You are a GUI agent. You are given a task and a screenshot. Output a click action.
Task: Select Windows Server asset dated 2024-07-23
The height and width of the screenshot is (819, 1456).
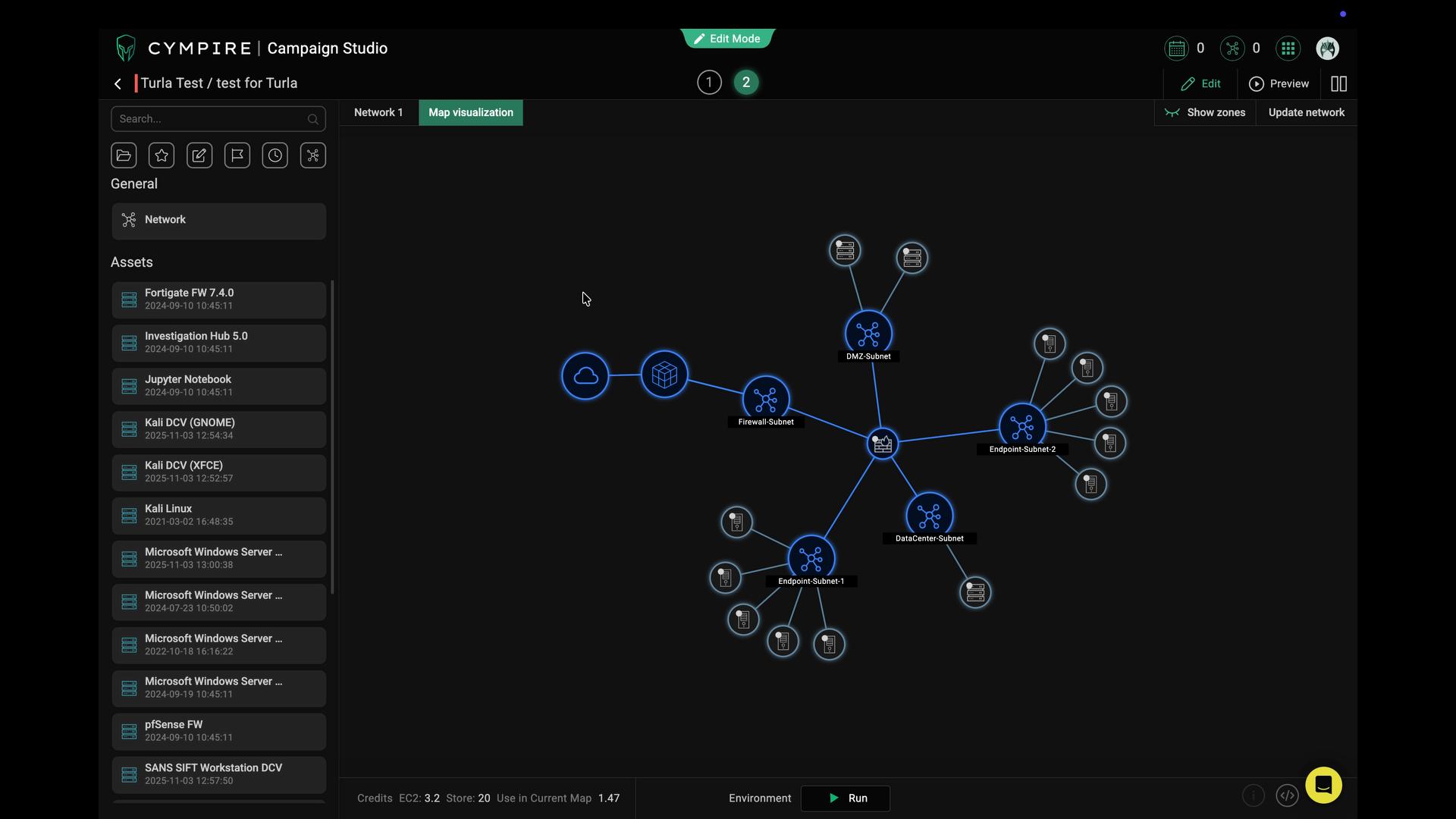tap(219, 602)
